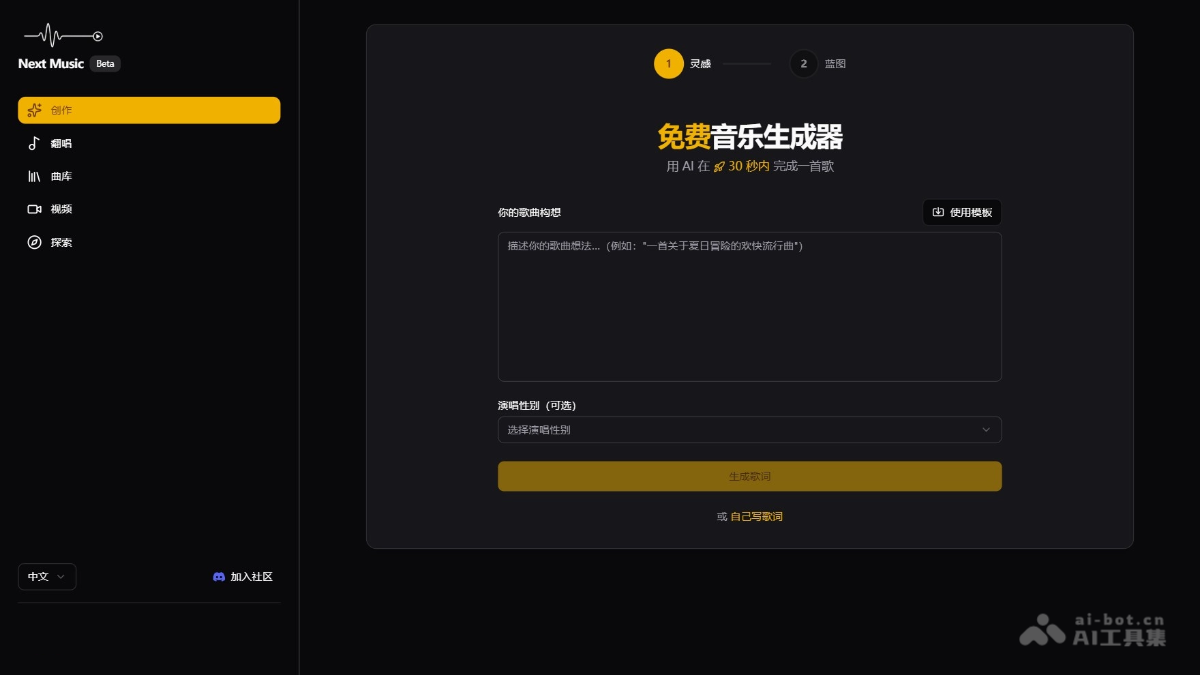Viewport: 1200px width, 675px height.
Task: Click the library icon next to 曲库
Action: (x=34, y=176)
